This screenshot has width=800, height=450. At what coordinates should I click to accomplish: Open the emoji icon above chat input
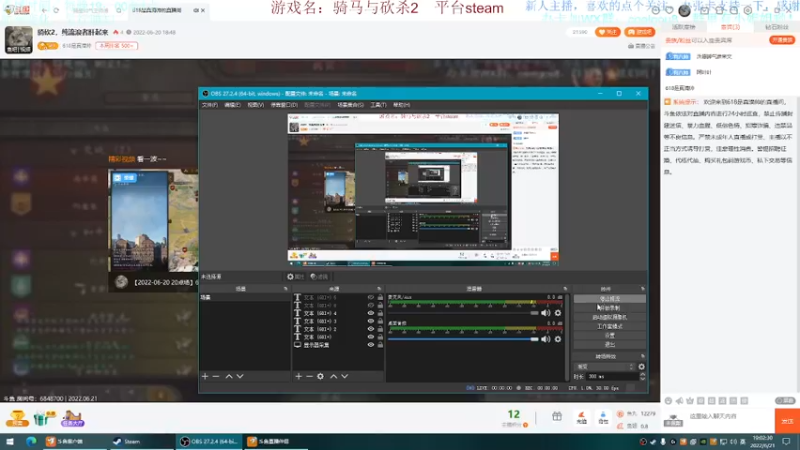pos(668,401)
